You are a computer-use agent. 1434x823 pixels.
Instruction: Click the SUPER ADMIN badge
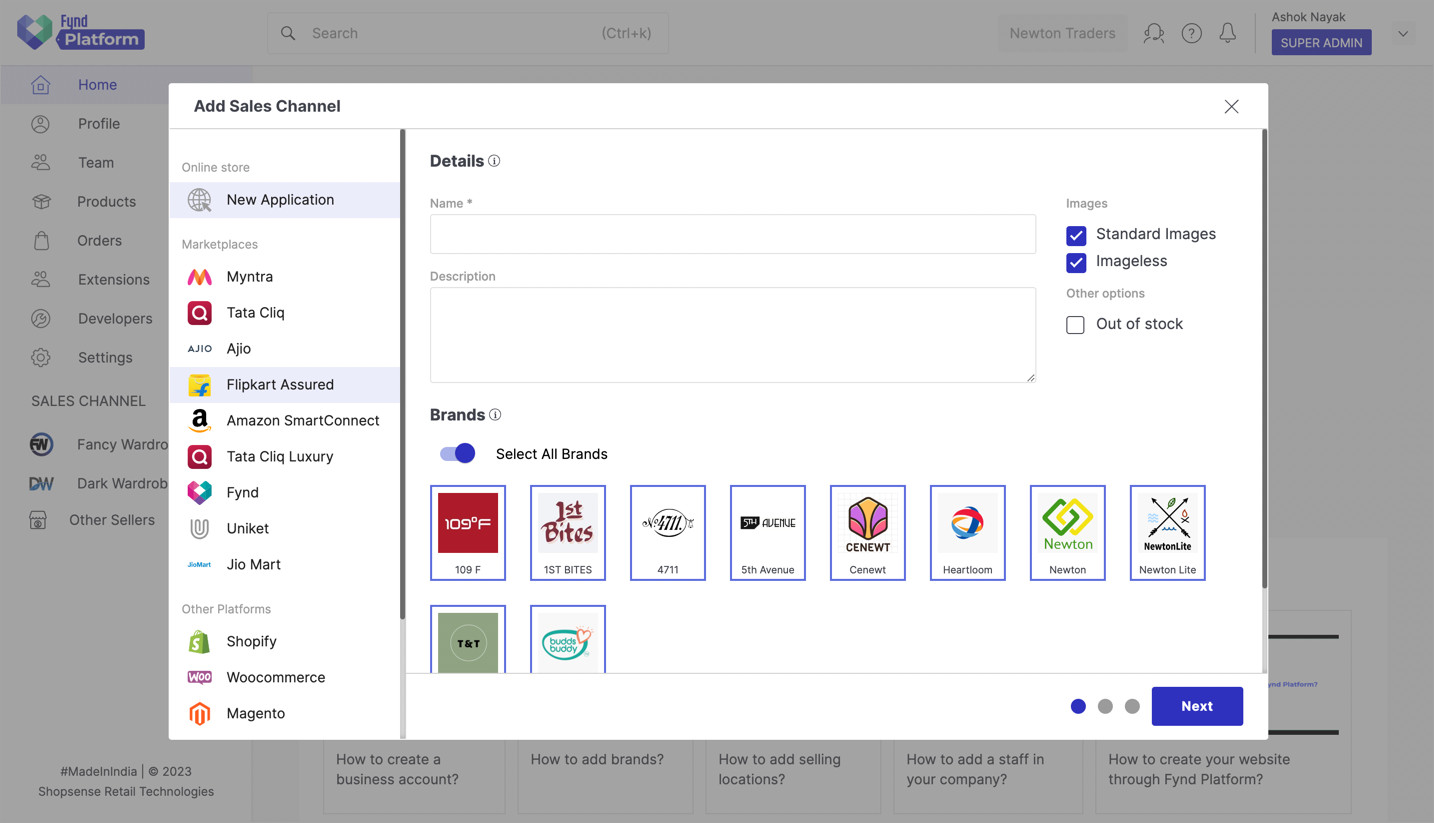1322,42
